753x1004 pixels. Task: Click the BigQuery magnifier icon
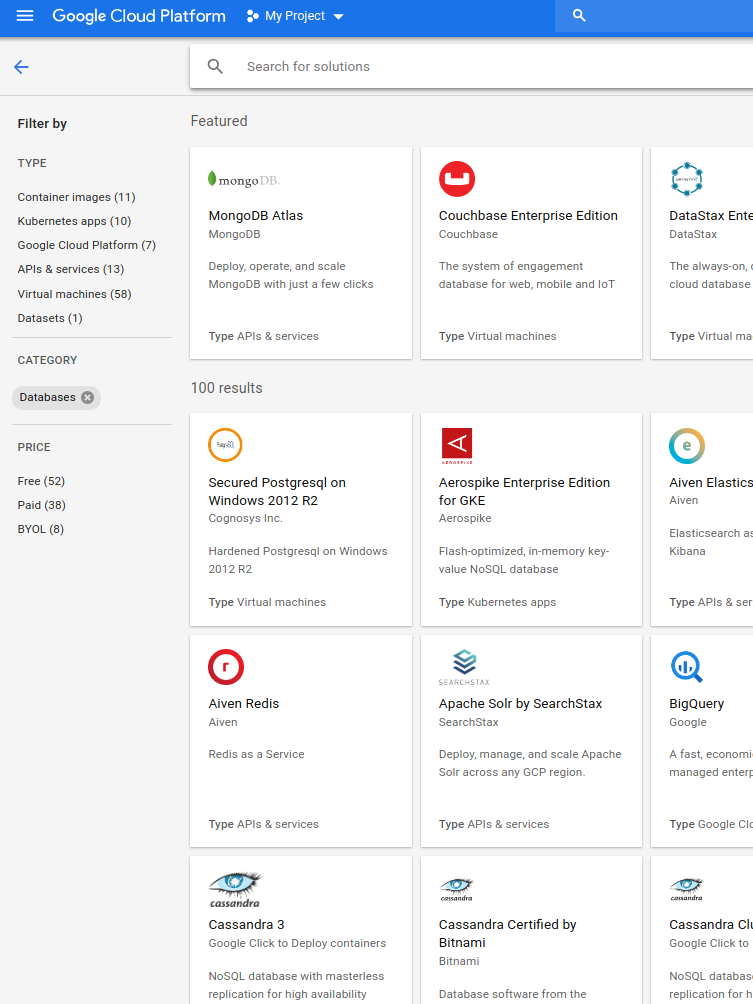(x=687, y=667)
